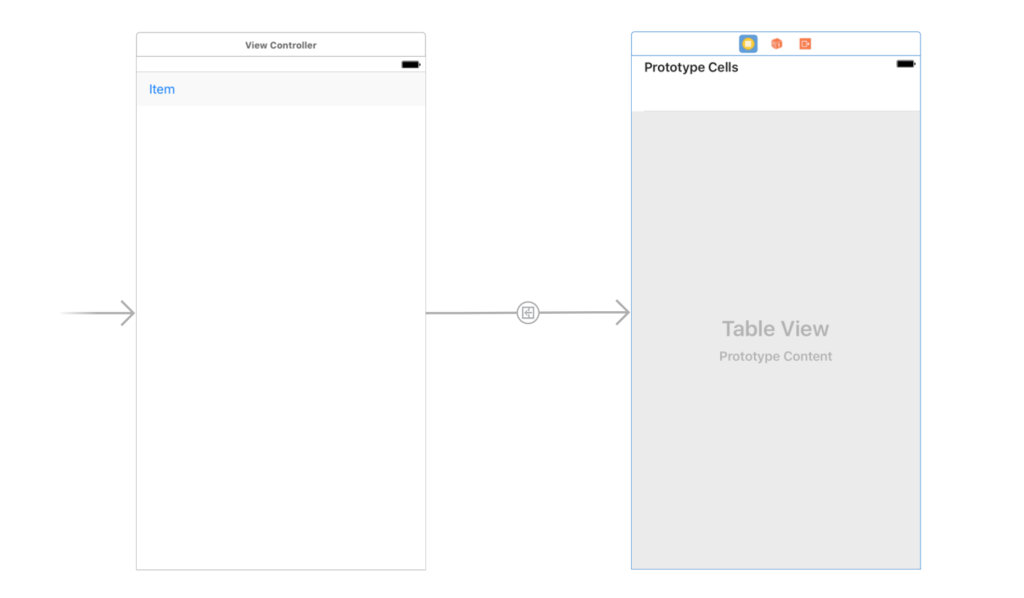Select the View Controller title bar
Viewport: 1024px width, 598px height.
click(281, 45)
